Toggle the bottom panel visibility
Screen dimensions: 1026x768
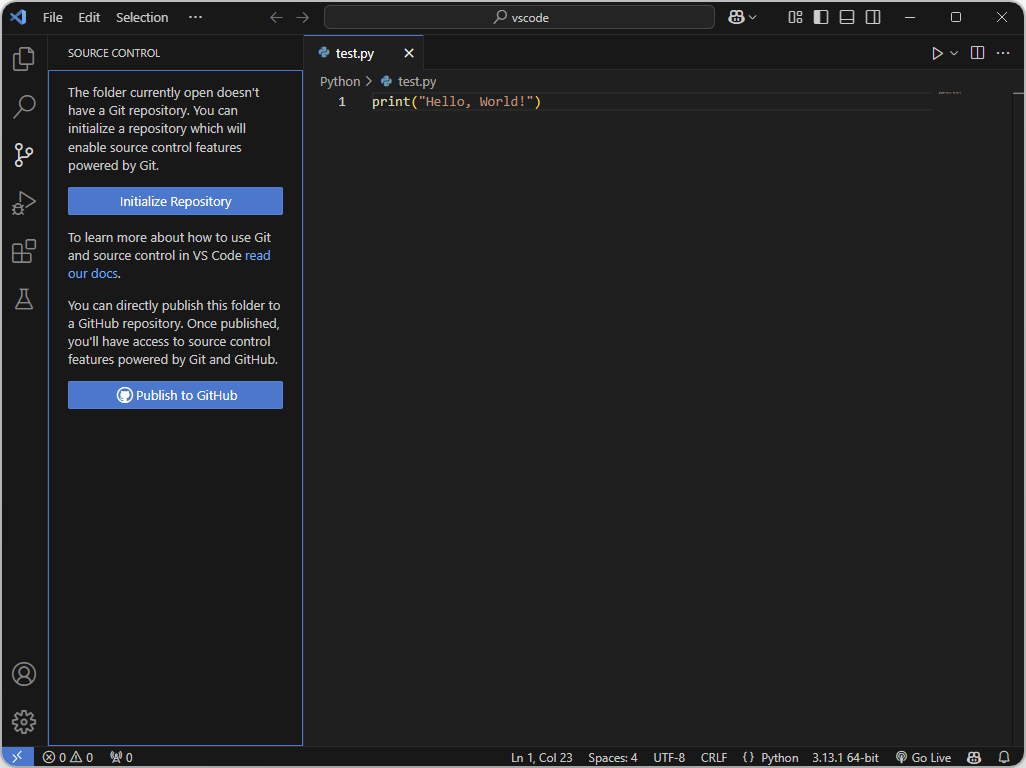point(847,18)
